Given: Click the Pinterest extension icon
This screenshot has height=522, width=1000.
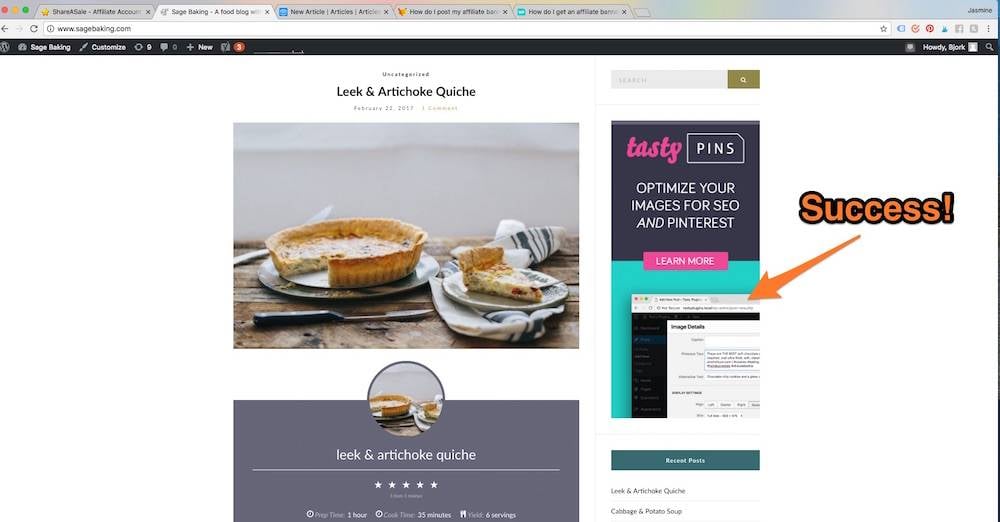Looking at the screenshot, I should click(x=930, y=29).
